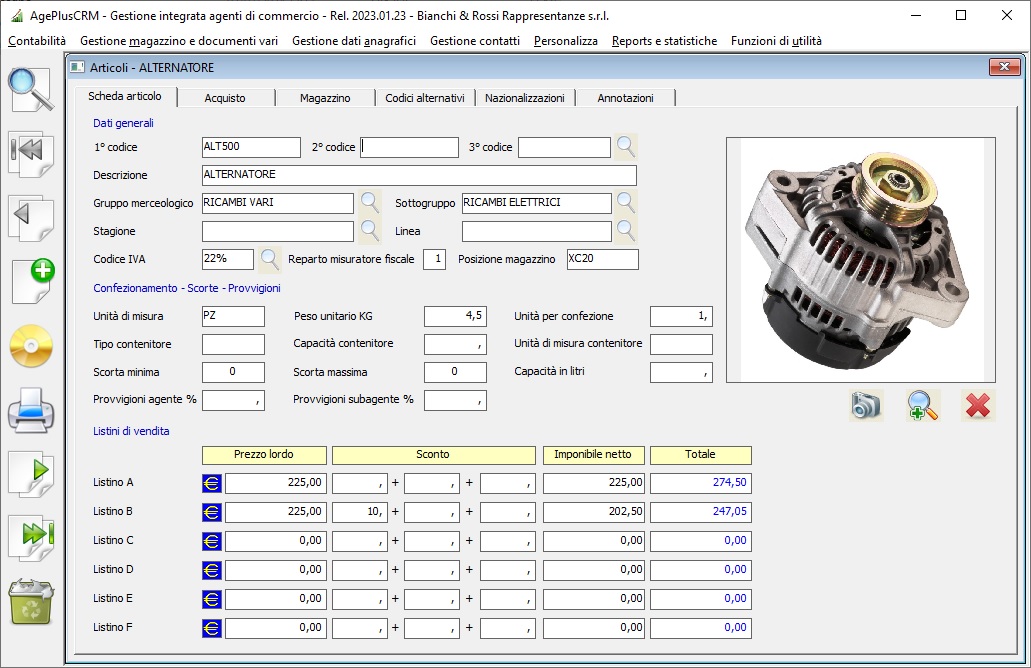Jump to the last record
Viewport: 1031px width, 668px height.
click(30, 537)
